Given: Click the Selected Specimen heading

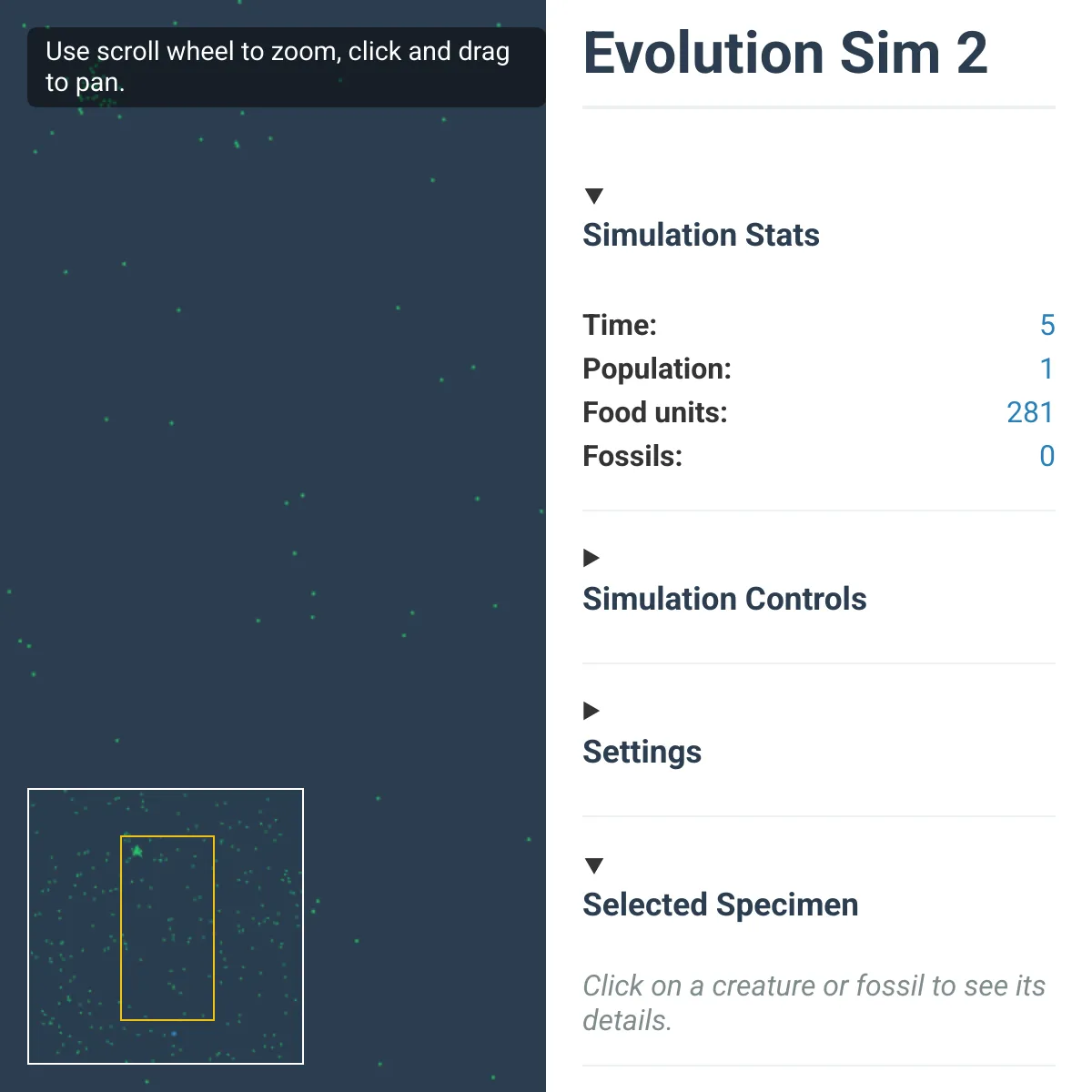Looking at the screenshot, I should pyautogui.click(x=720, y=905).
